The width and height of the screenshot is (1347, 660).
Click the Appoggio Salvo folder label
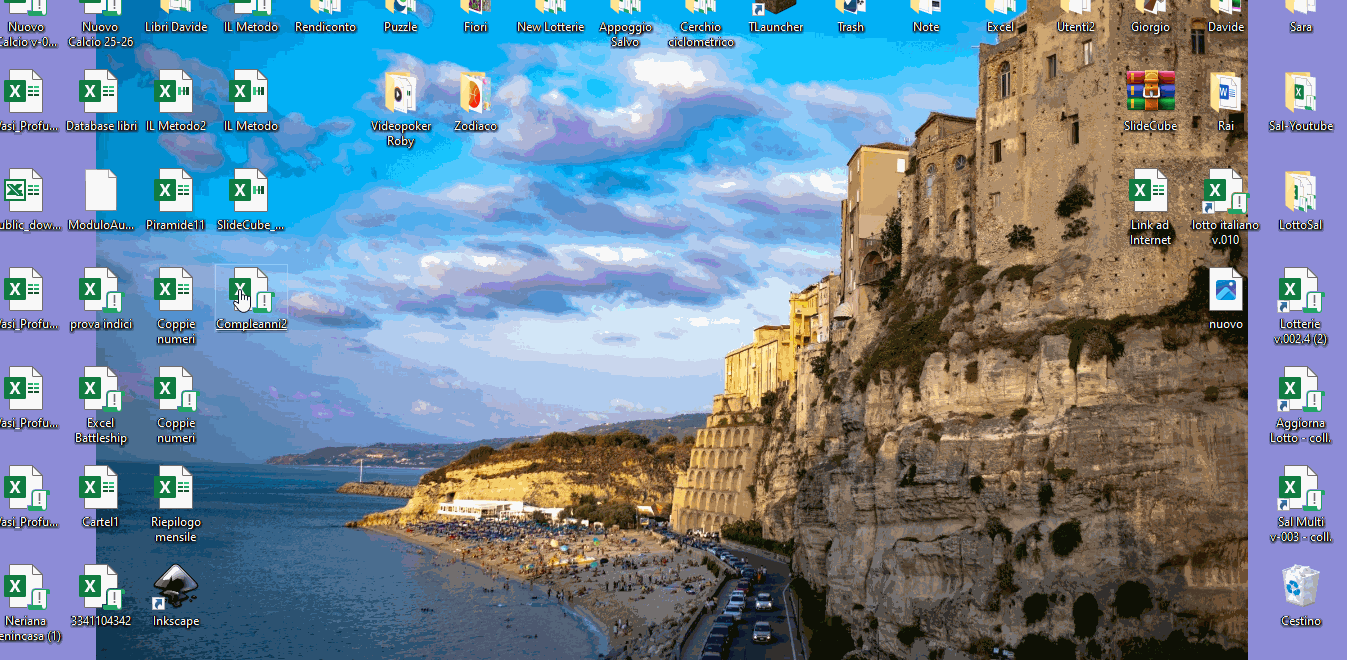(x=626, y=34)
